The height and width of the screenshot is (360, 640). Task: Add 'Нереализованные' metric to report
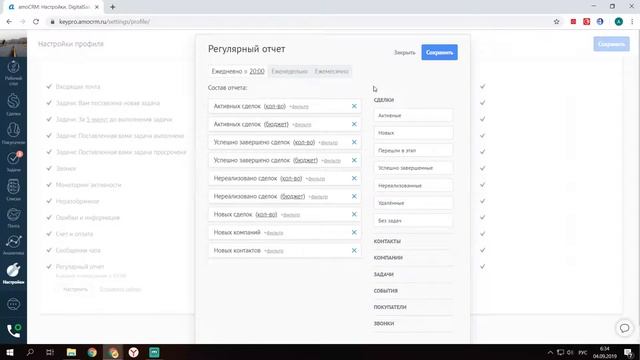(413, 185)
